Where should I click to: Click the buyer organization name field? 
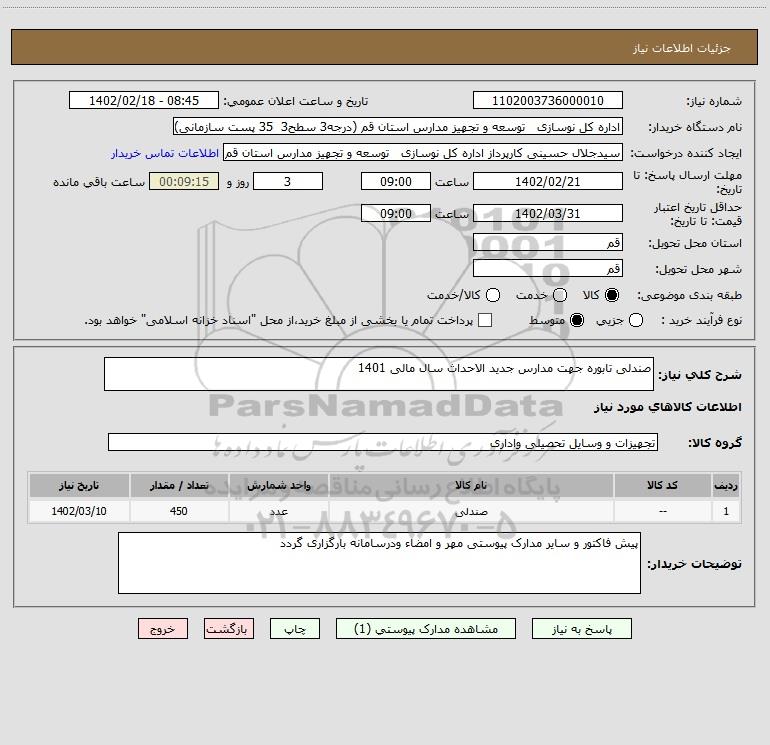pyautogui.click(x=398, y=127)
